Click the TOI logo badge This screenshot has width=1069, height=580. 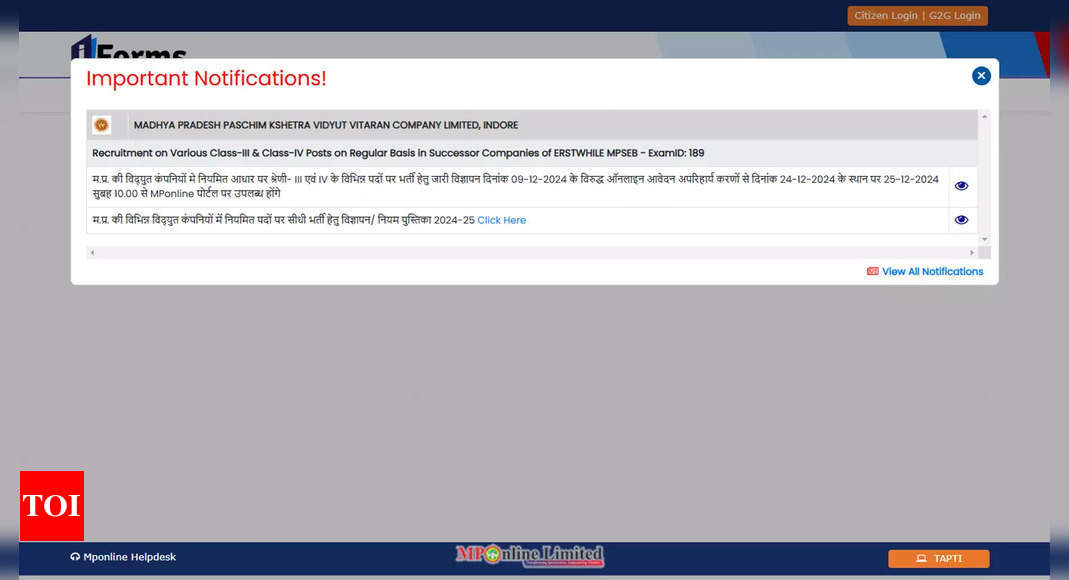52,506
